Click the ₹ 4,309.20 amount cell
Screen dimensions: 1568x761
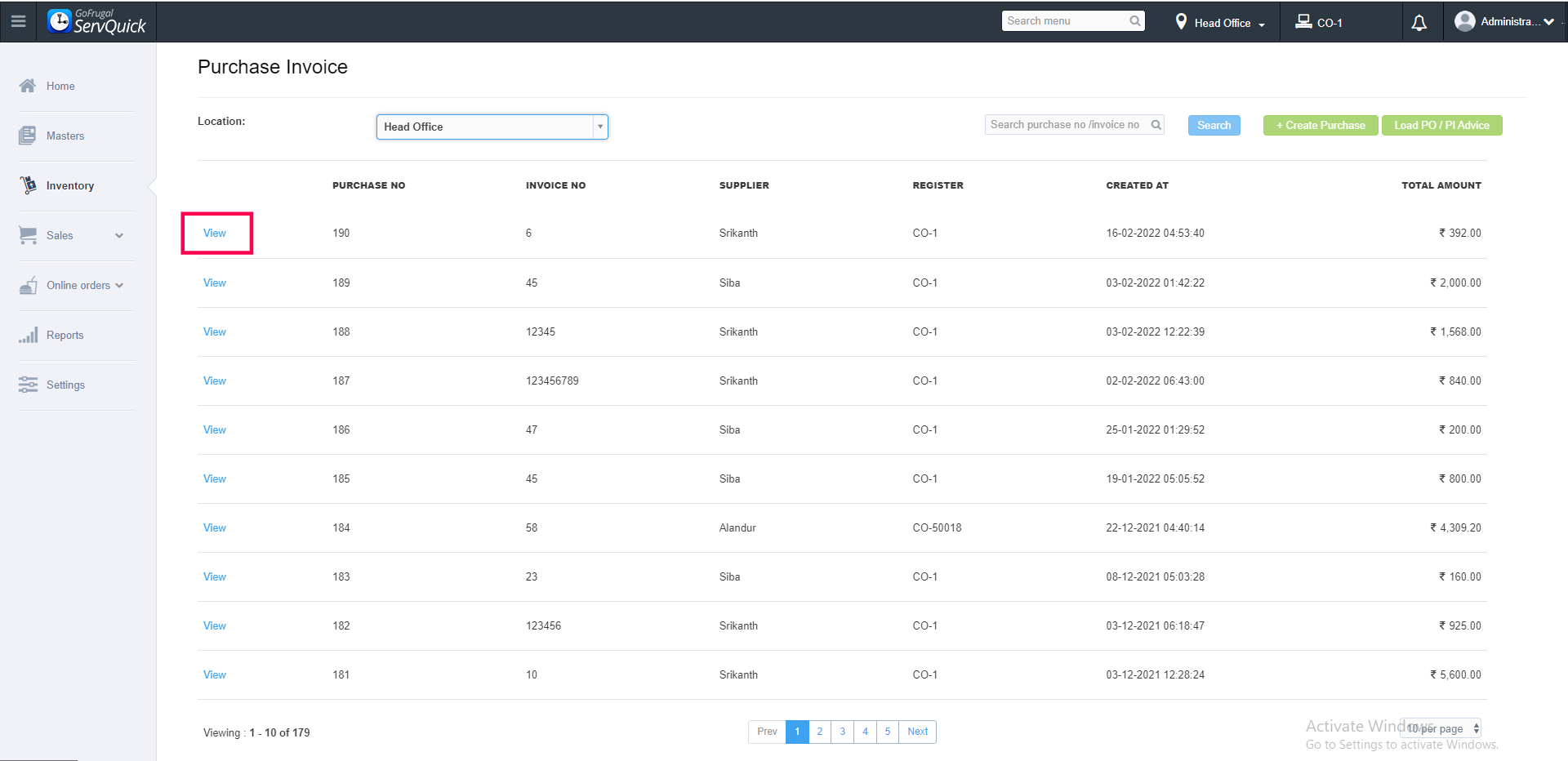pyautogui.click(x=1455, y=527)
